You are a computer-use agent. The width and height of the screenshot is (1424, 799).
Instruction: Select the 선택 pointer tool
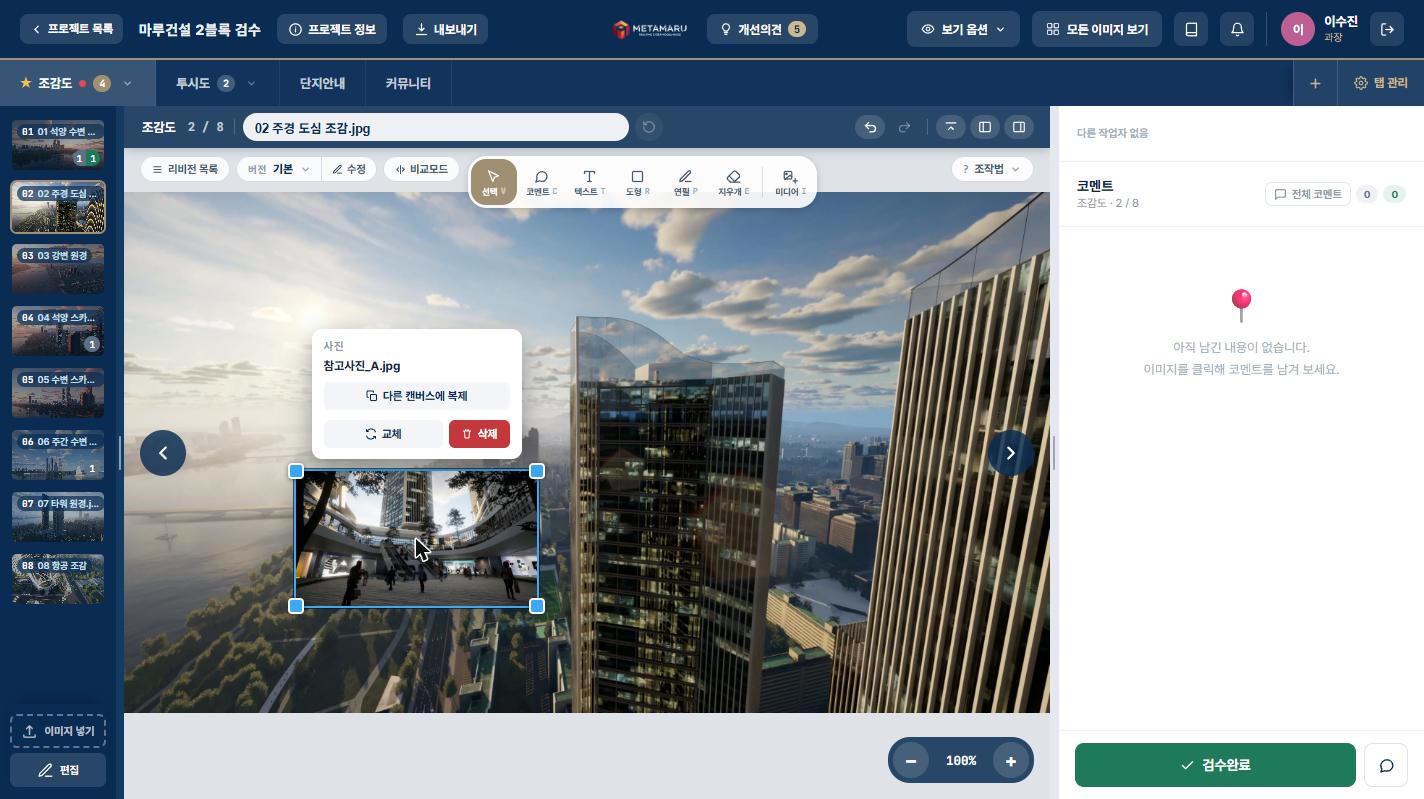tap(493, 182)
